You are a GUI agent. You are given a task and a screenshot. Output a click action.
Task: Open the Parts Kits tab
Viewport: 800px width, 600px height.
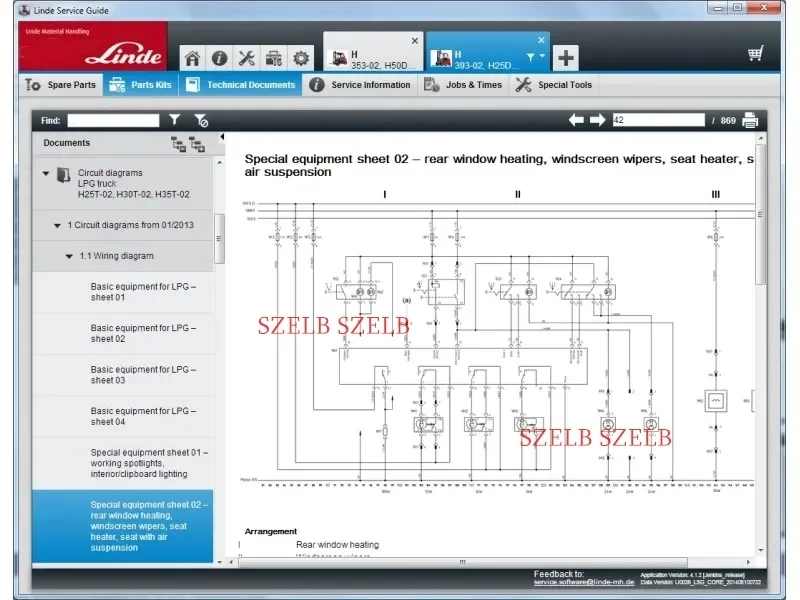(x=141, y=85)
